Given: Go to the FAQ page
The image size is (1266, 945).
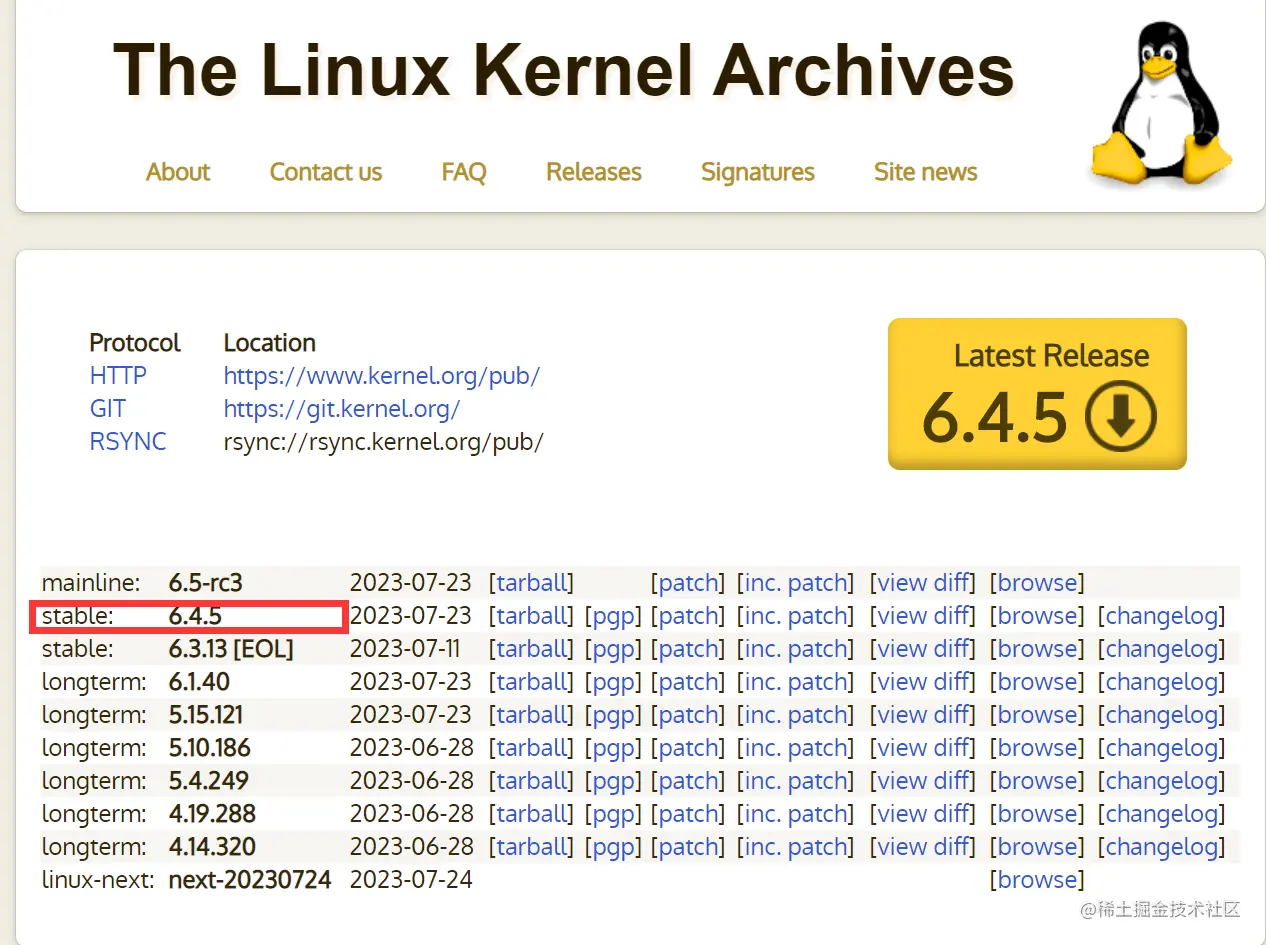Looking at the screenshot, I should (464, 172).
